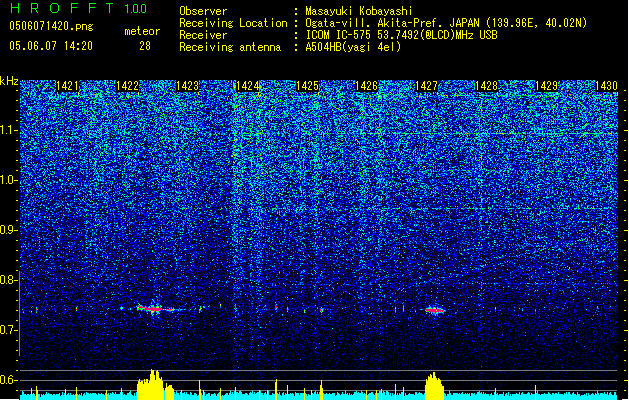This screenshot has width=629, height=400.
Task: Click the date stamp 05.06.07 14:20
Action: [51, 46]
